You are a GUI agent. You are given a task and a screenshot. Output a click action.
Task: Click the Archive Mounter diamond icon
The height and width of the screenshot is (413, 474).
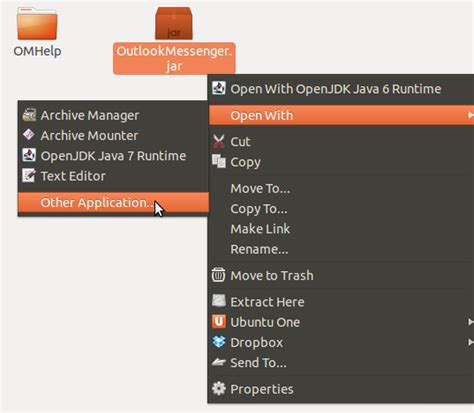(x=29, y=135)
